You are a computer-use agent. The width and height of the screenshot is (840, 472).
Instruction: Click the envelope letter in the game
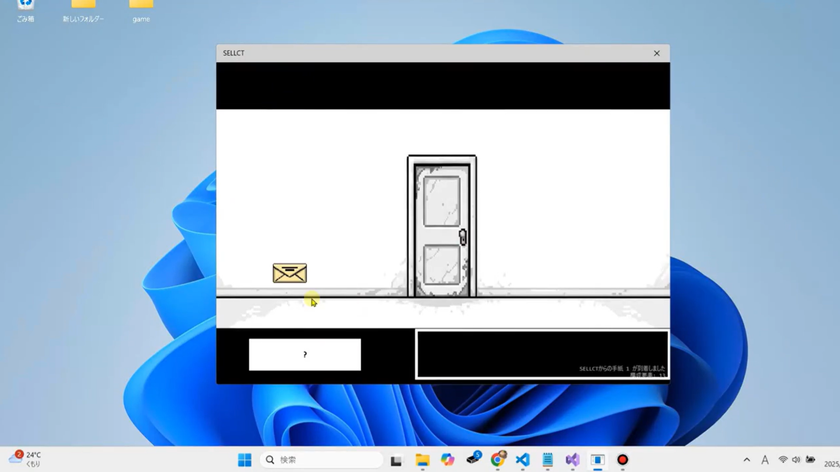[x=289, y=273]
